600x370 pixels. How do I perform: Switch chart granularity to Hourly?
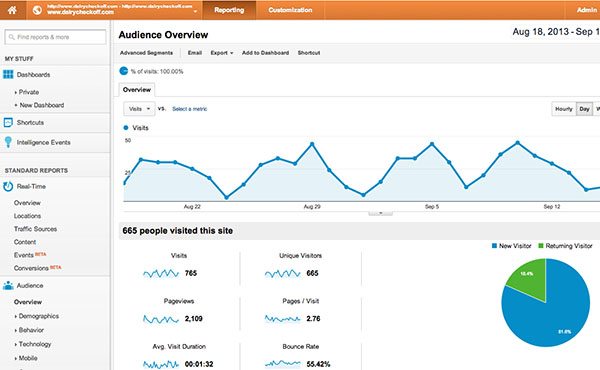tap(564, 109)
